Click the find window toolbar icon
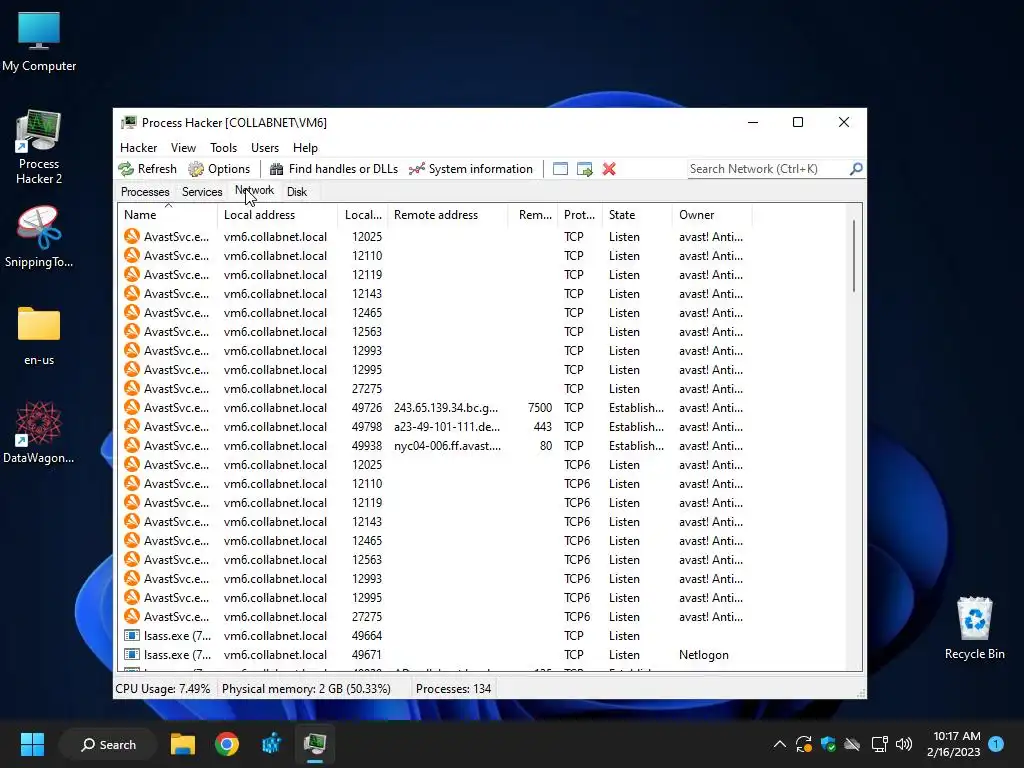Viewport: 1024px width, 768px height. pos(560,169)
